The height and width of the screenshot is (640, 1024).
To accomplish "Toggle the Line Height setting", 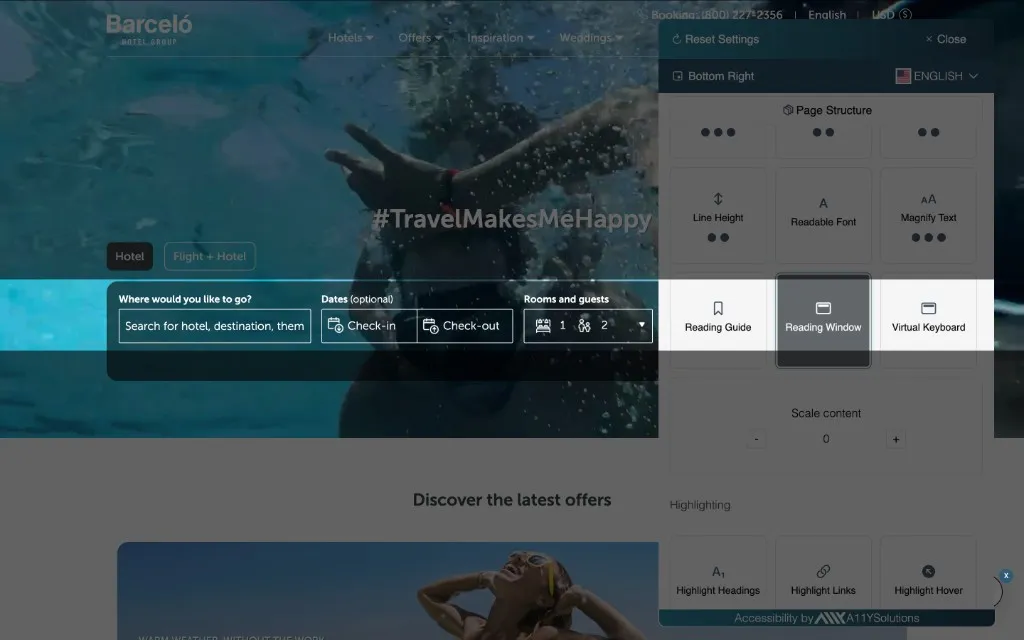I will coord(718,214).
